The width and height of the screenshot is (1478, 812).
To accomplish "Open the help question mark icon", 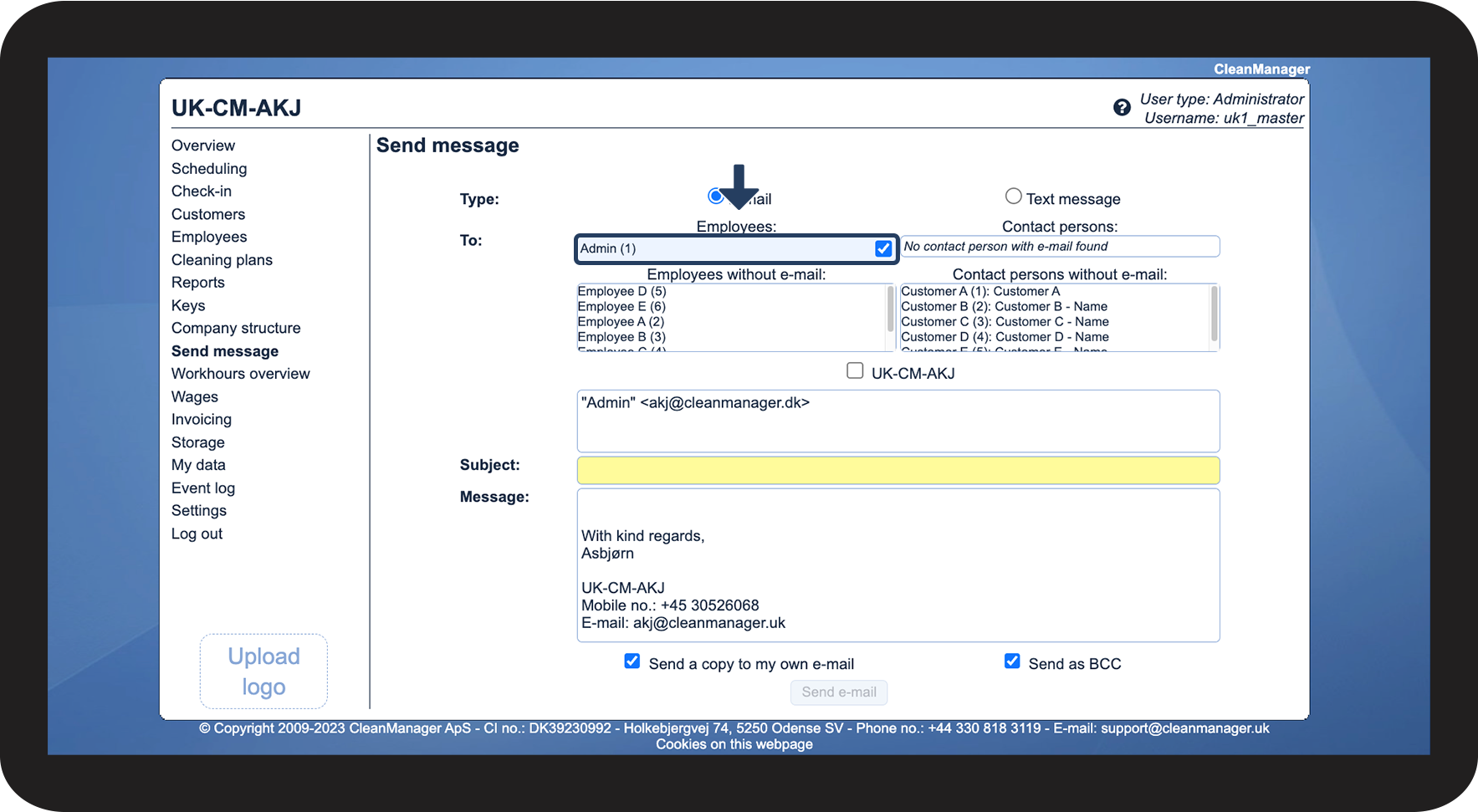I will point(1122,108).
